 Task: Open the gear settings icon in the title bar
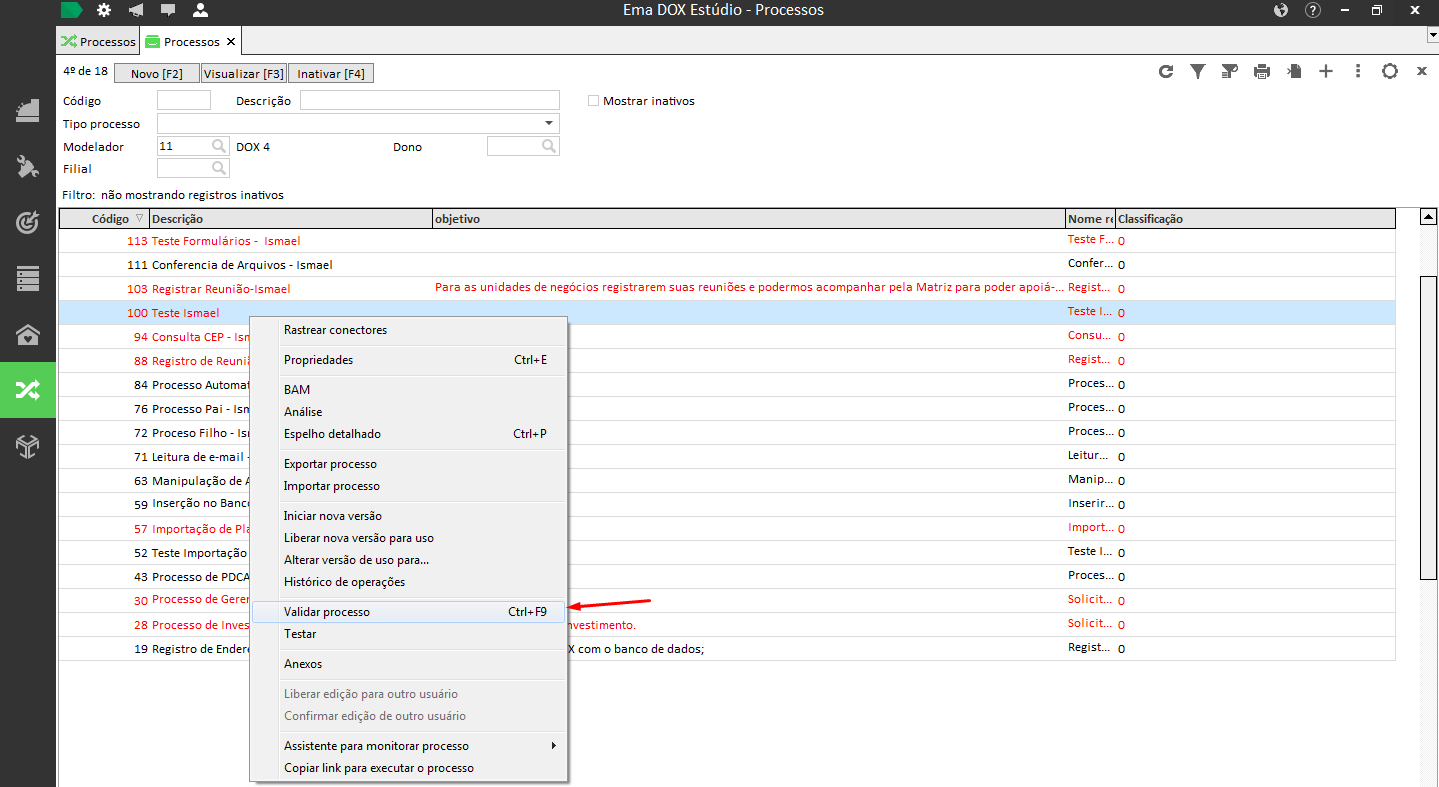point(104,10)
